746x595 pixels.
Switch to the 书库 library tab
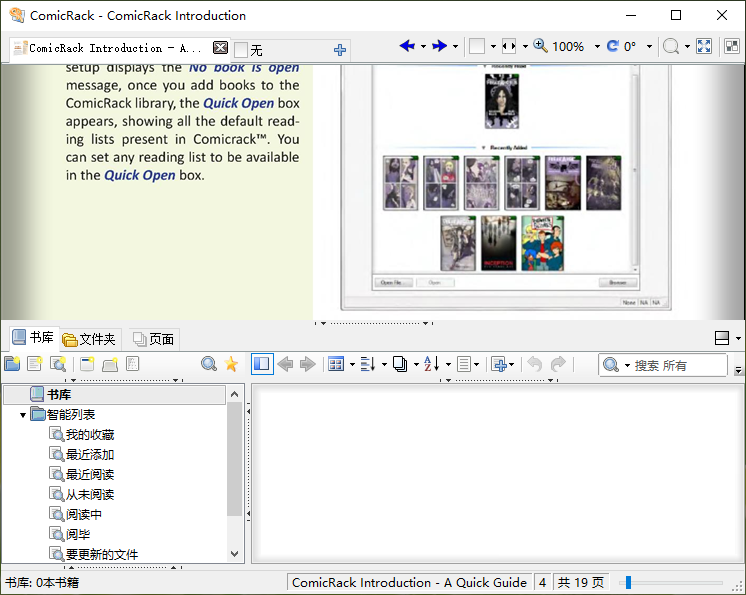click(33, 338)
